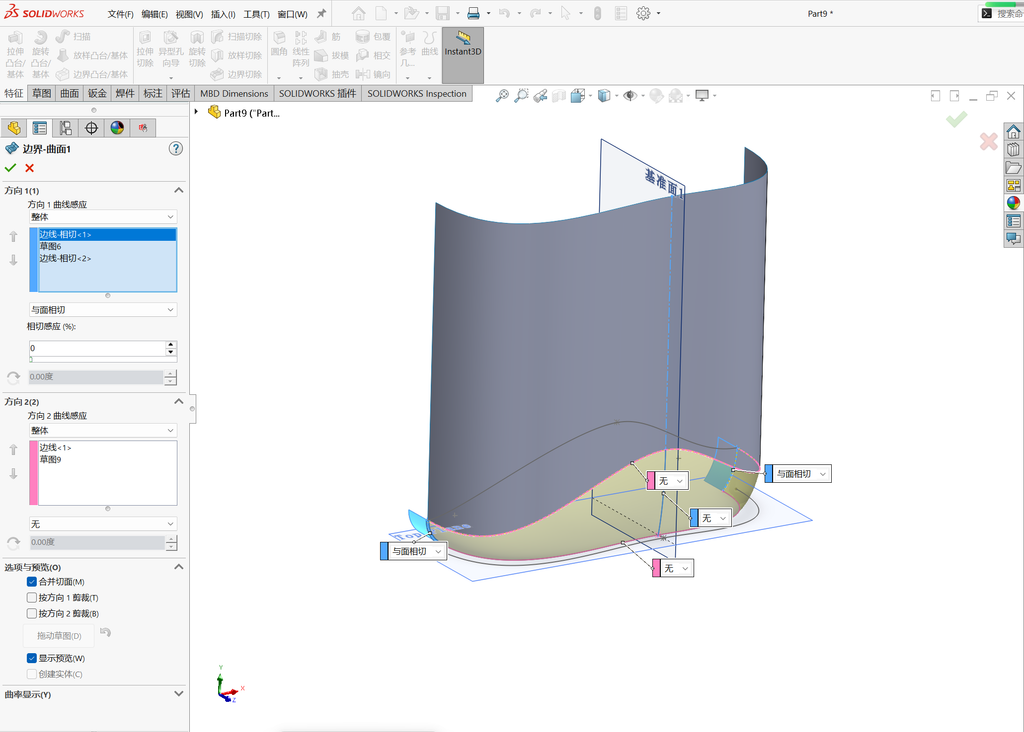This screenshot has height=732, width=1024.
Task: Enable 按方向 2 剪裁 checkbox
Action: [x=31, y=613]
